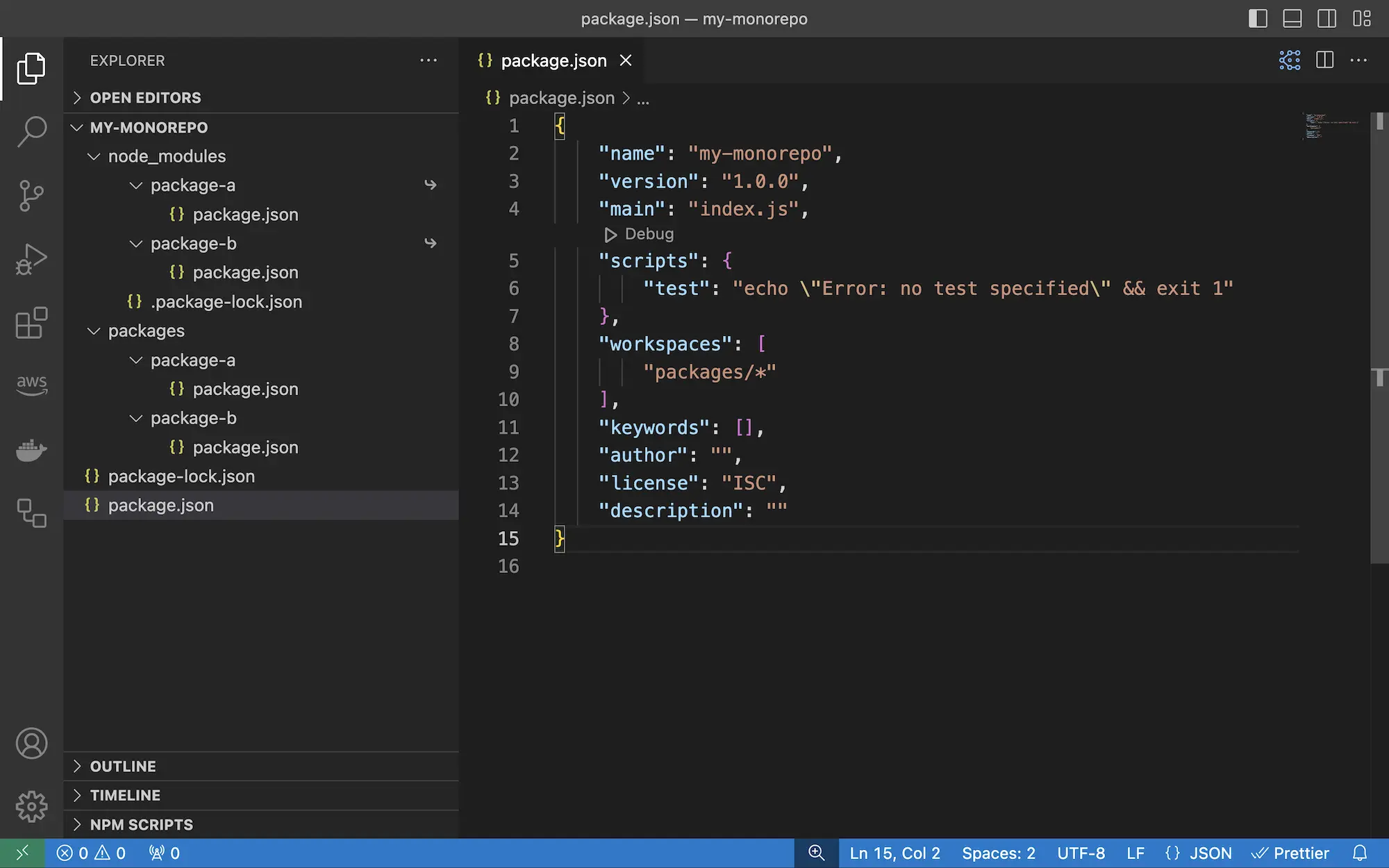Open notifications bell
The image size is (1389, 868).
[x=1360, y=853]
